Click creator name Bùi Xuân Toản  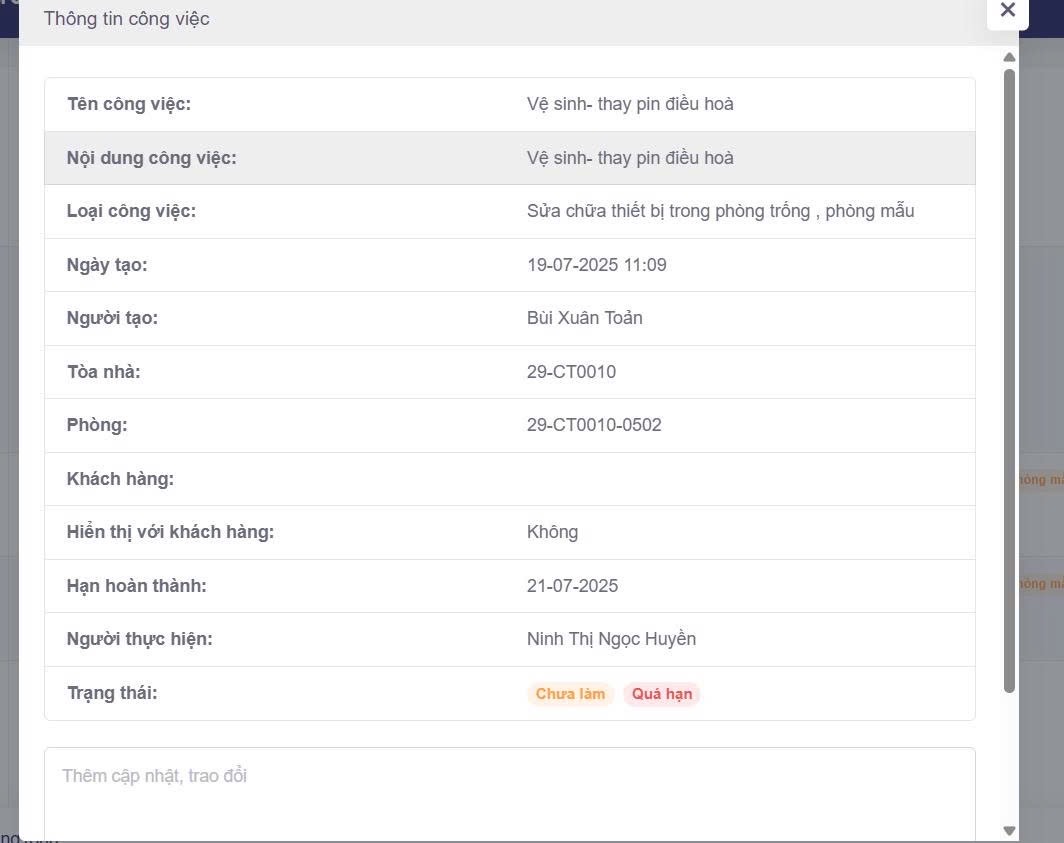click(x=584, y=318)
